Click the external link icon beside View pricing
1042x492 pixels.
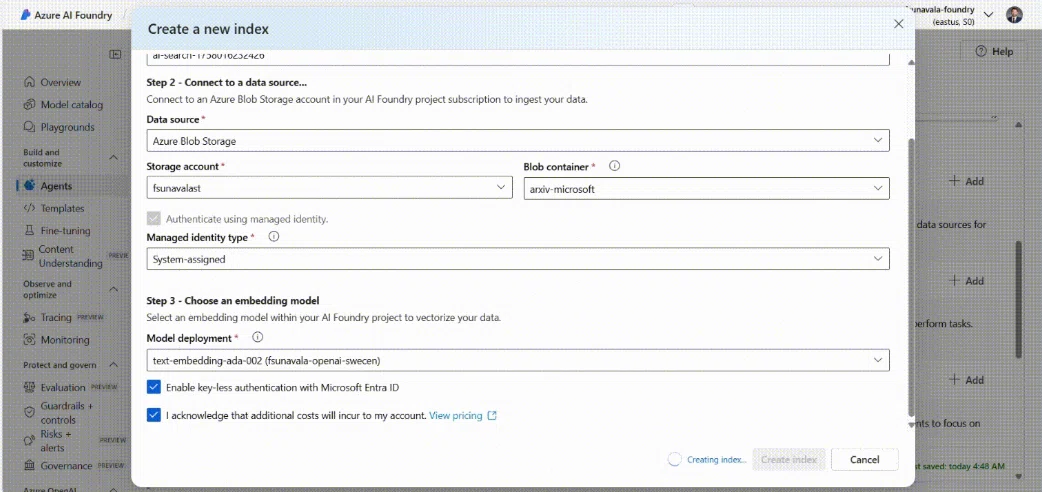click(x=492, y=416)
